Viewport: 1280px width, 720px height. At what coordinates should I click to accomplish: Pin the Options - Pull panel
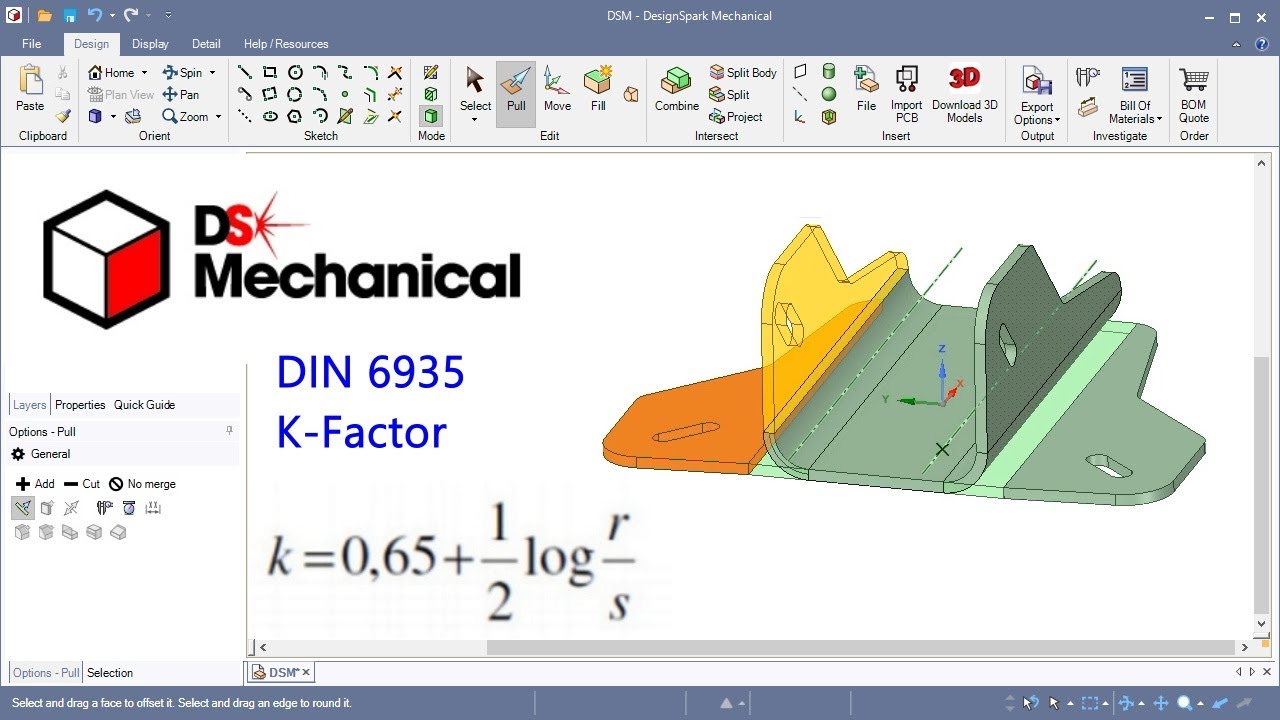tap(229, 431)
